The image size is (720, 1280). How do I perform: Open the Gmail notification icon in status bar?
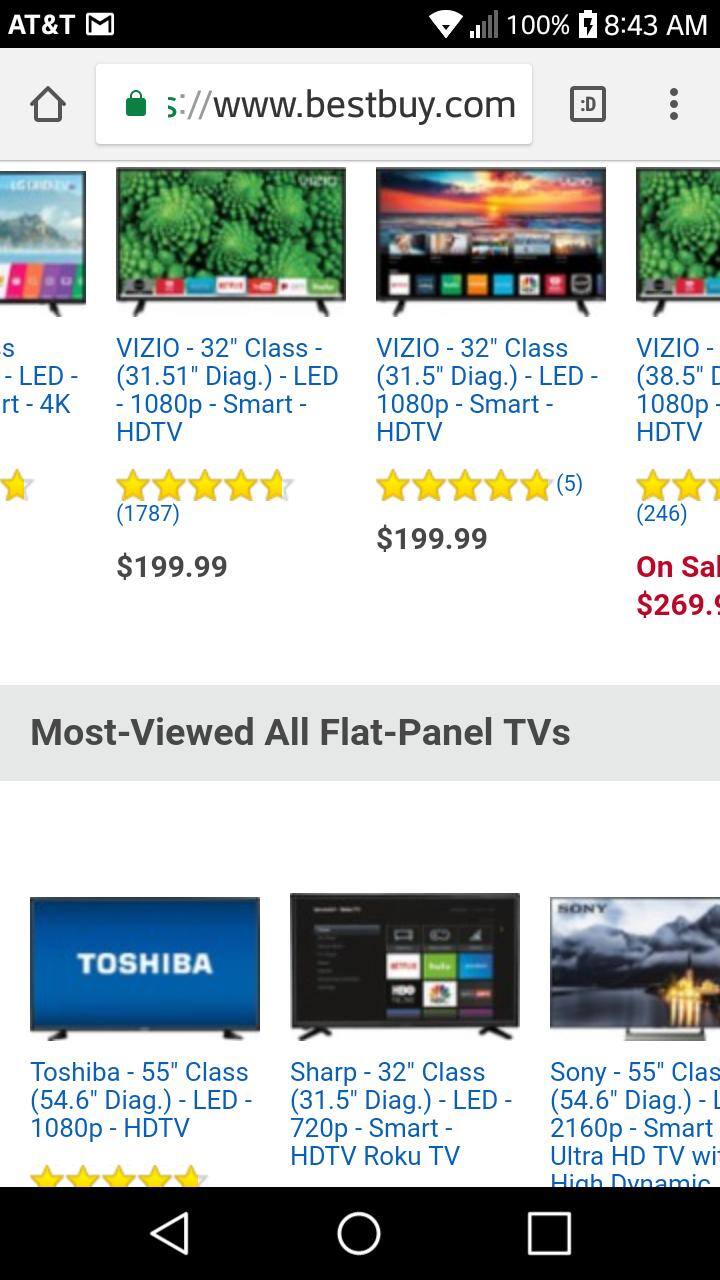(100, 24)
